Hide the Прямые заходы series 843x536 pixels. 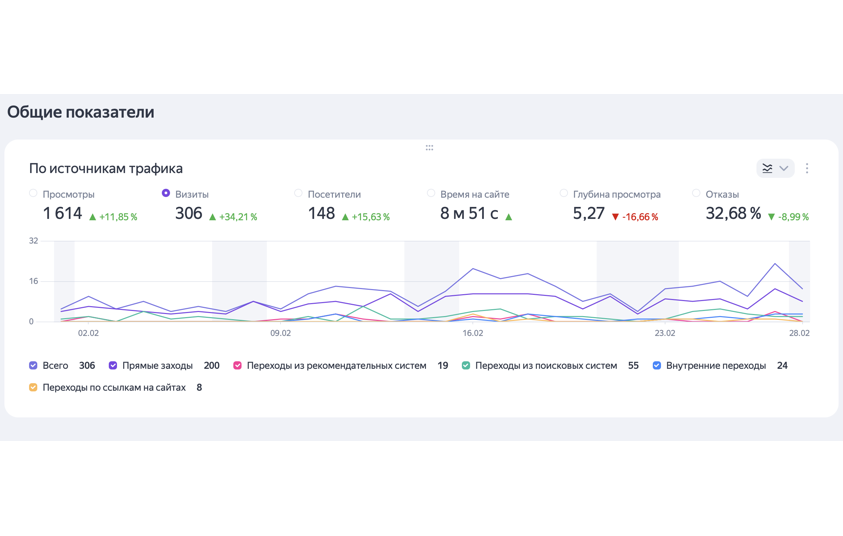point(113,366)
